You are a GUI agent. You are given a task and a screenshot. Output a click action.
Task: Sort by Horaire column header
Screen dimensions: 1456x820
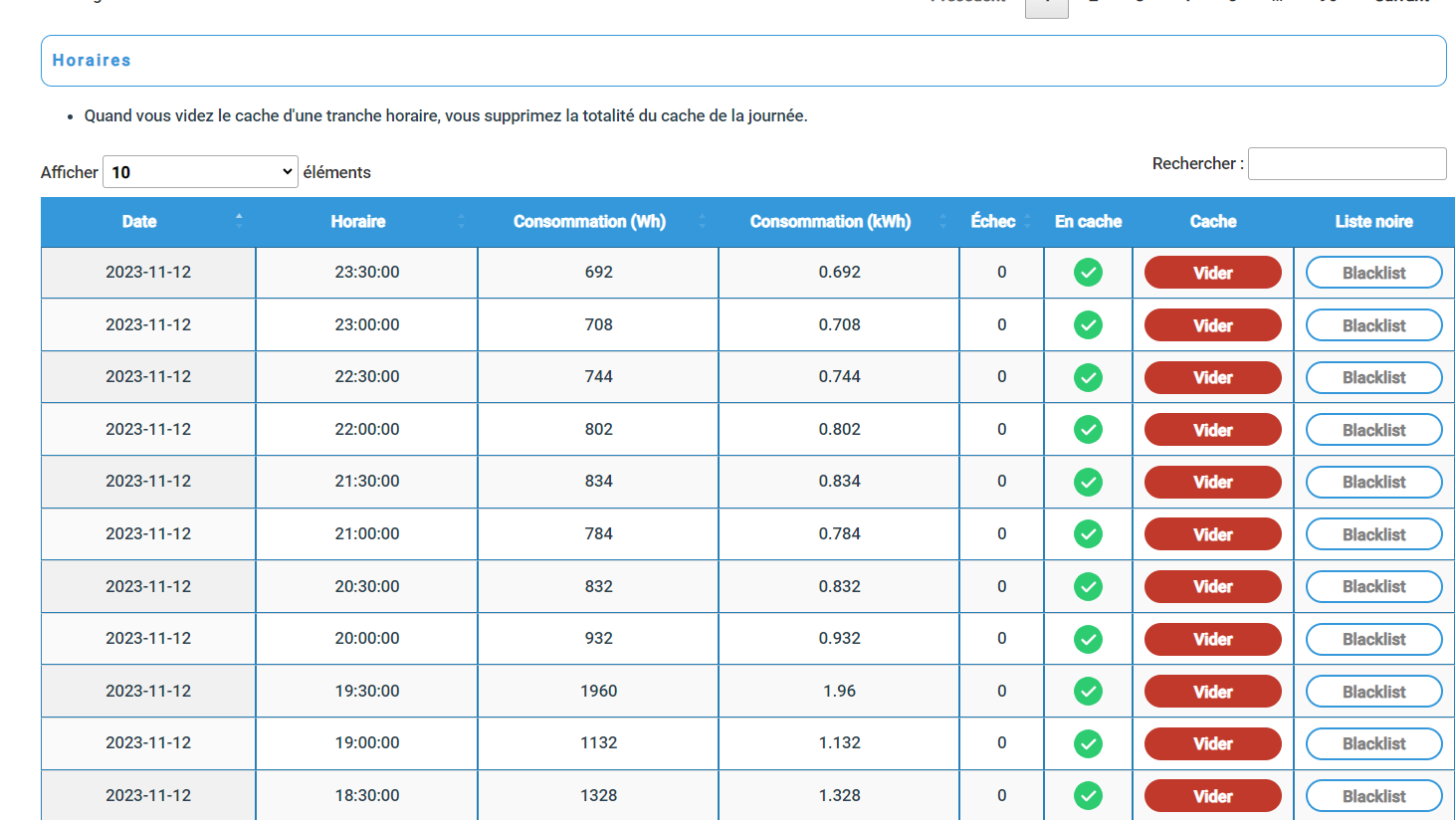coord(358,222)
